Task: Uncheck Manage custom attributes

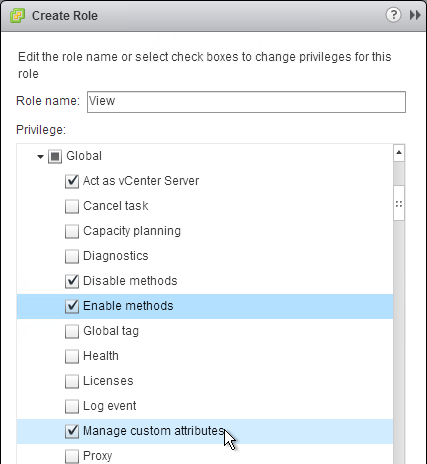Action: 72,431
